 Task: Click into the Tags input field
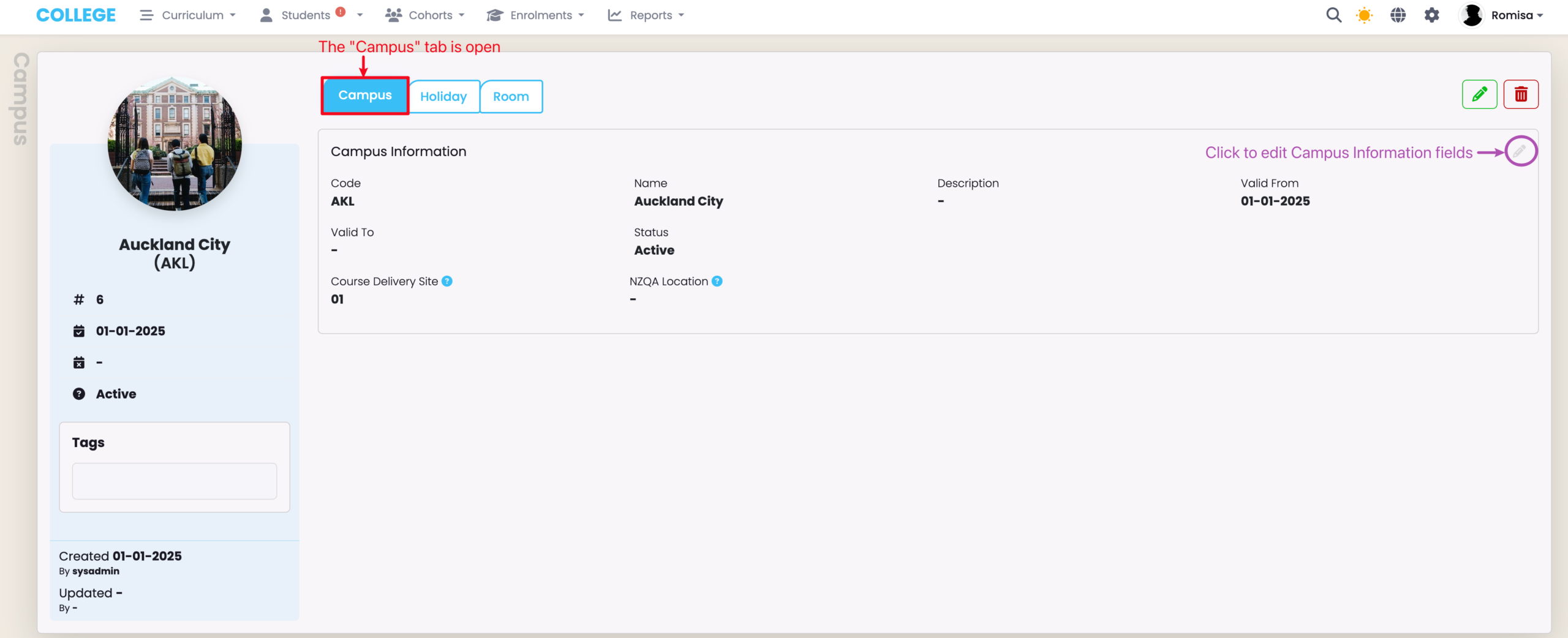[x=175, y=481]
